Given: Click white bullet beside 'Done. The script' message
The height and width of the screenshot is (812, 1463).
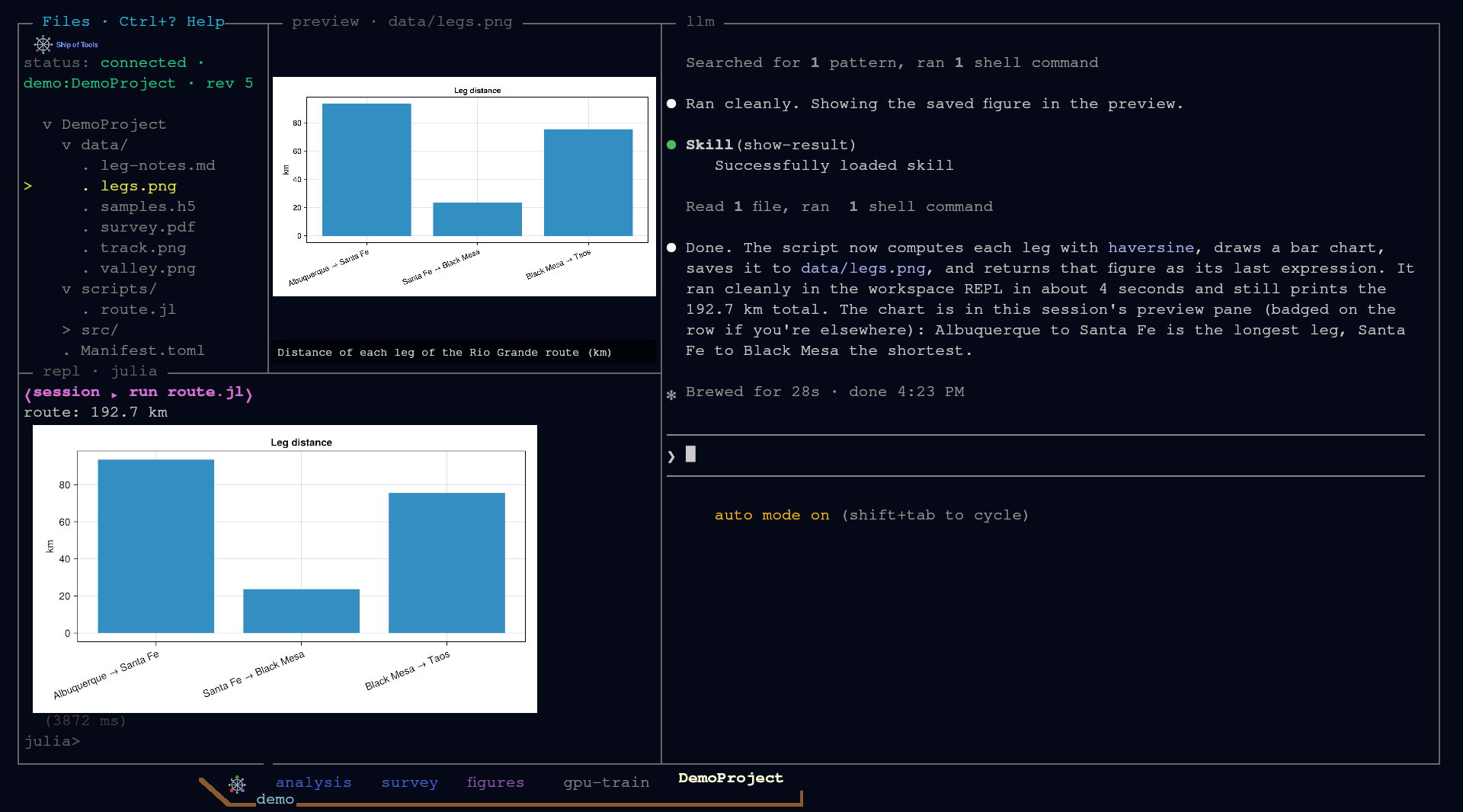Looking at the screenshot, I should tap(671, 248).
